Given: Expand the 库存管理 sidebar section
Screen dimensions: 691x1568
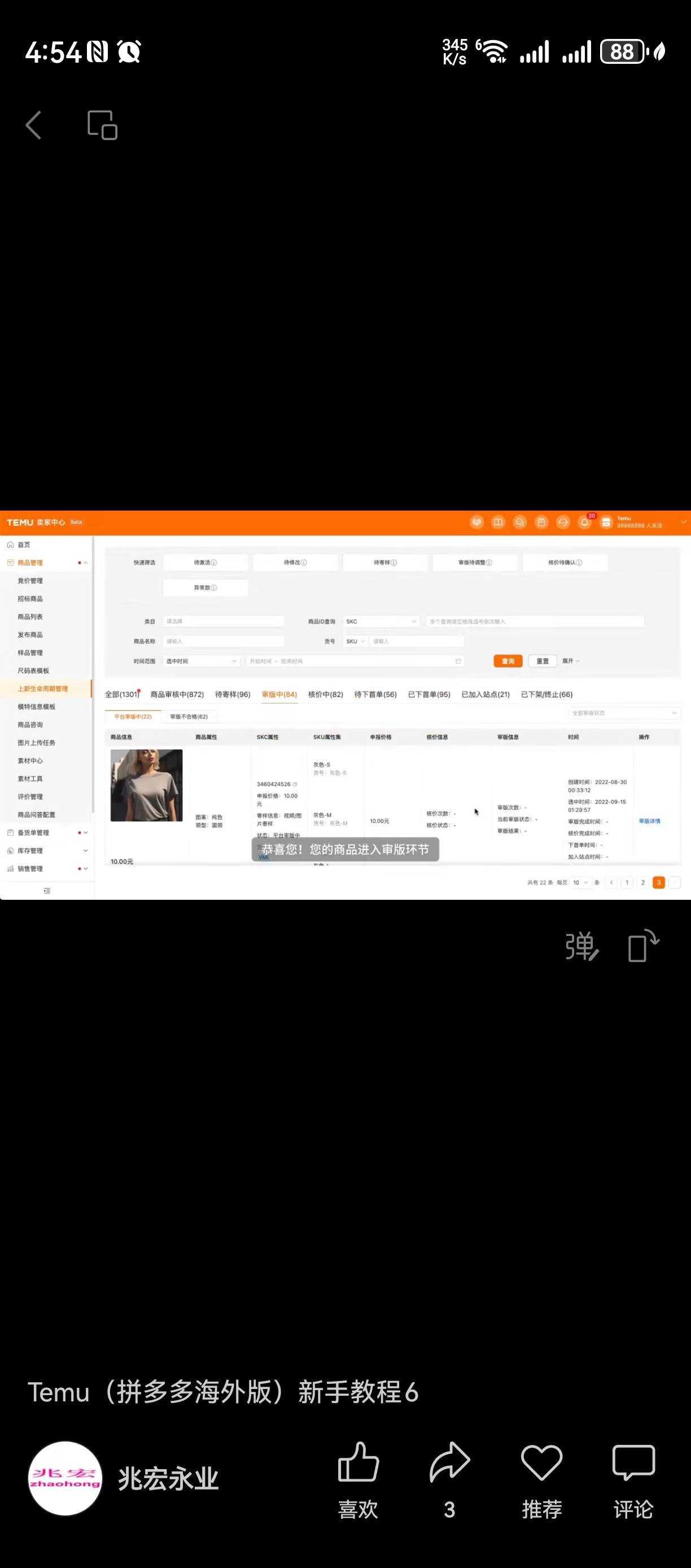Looking at the screenshot, I should (86, 850).
